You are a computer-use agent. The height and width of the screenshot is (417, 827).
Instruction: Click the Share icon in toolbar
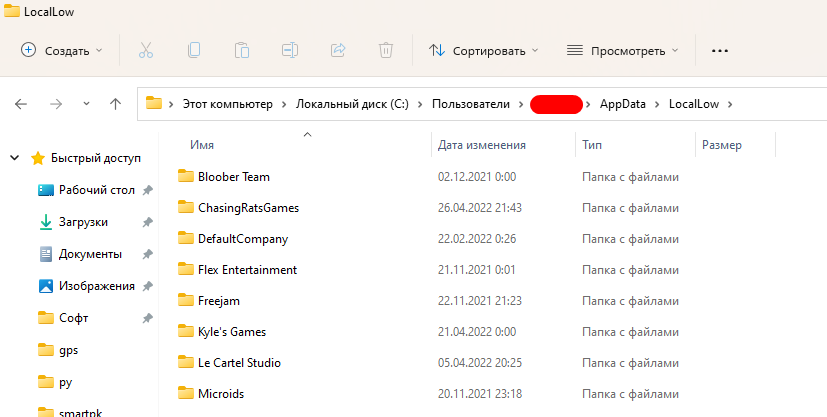pyautogui.click(x=338, y=50)
